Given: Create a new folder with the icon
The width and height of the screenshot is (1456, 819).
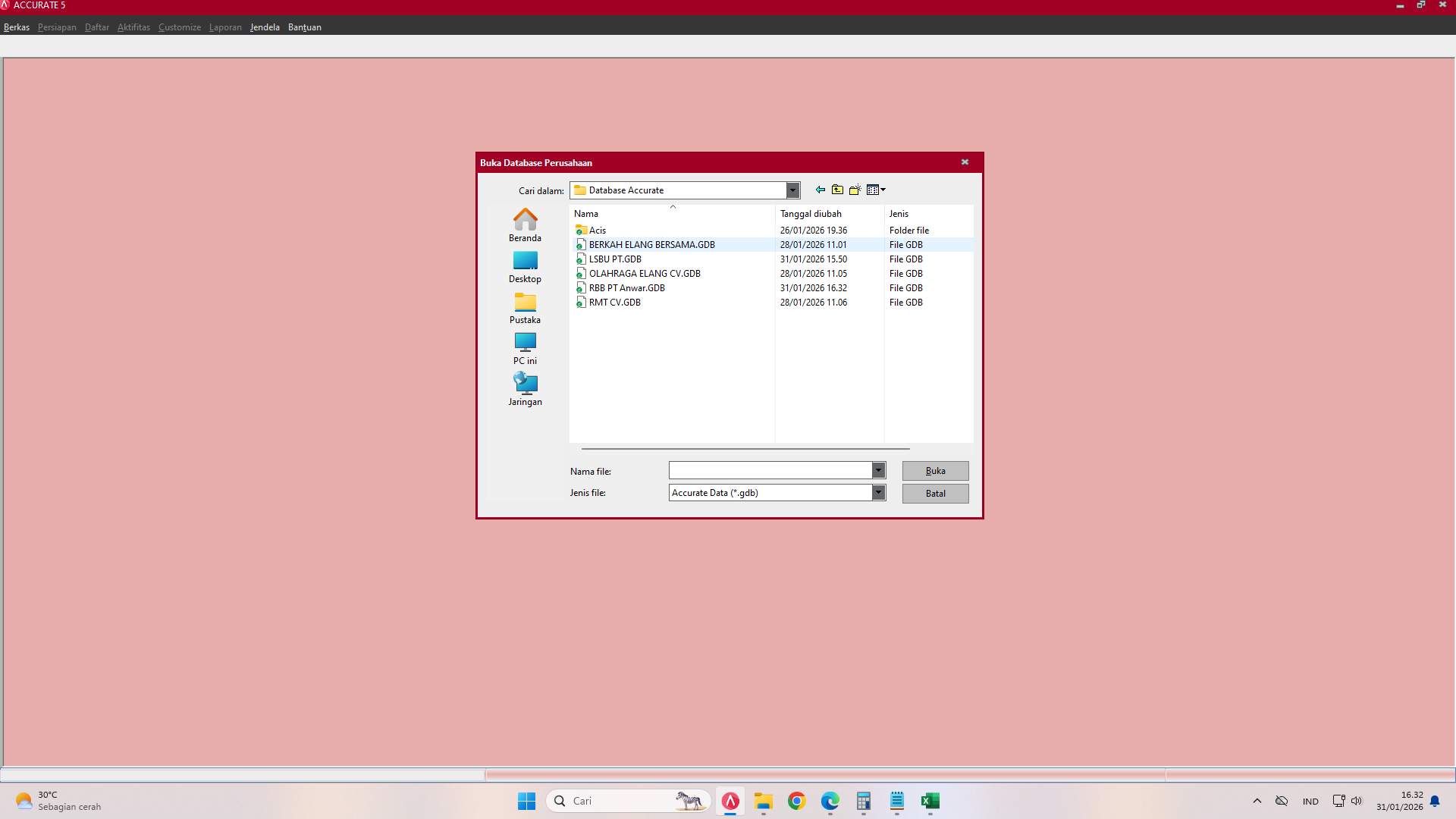Looking at the screenshot, I should point(855,190).
